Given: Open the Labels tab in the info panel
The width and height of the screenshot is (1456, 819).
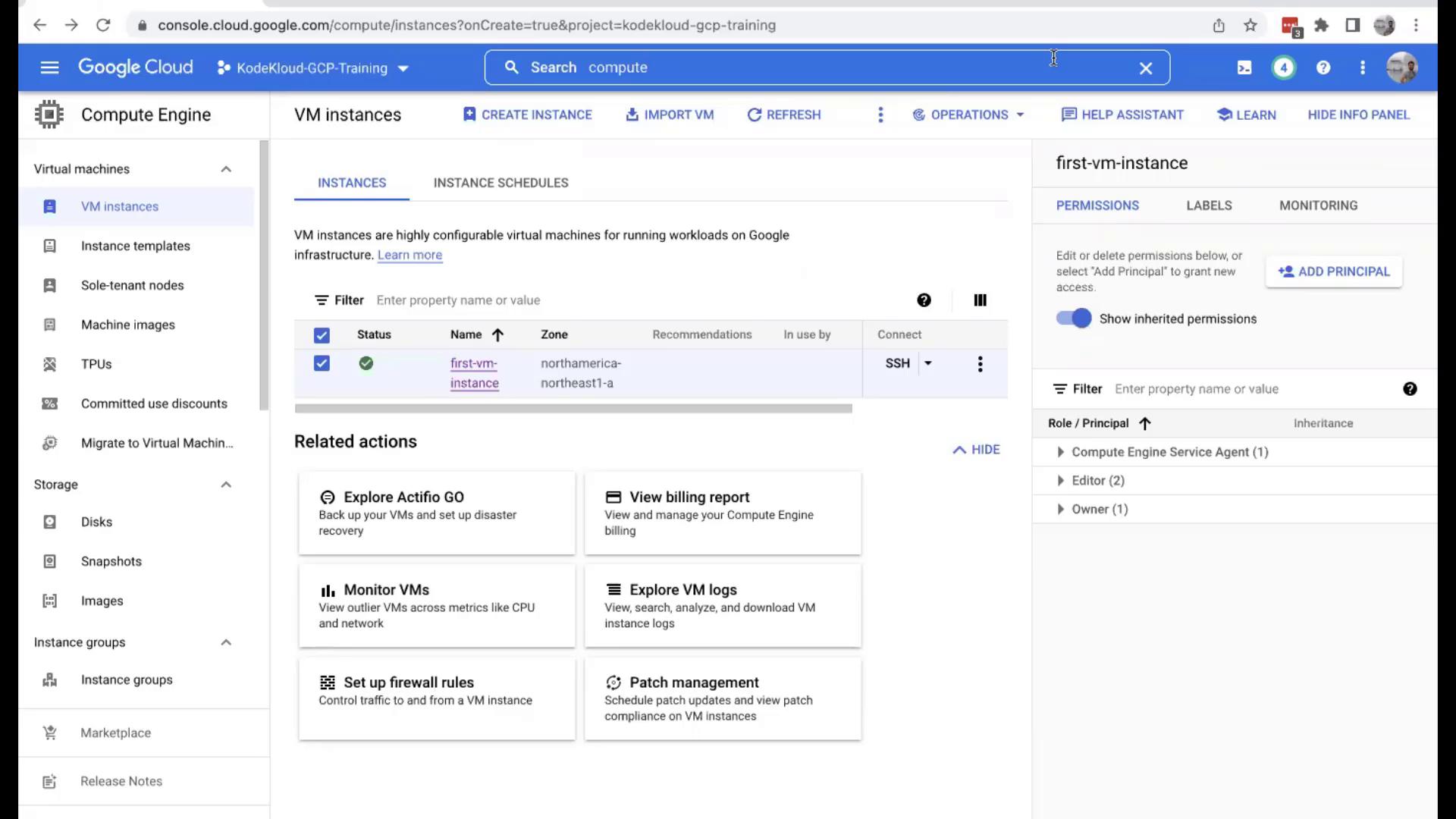Looking at the screenshot, I should (1209, 206).
